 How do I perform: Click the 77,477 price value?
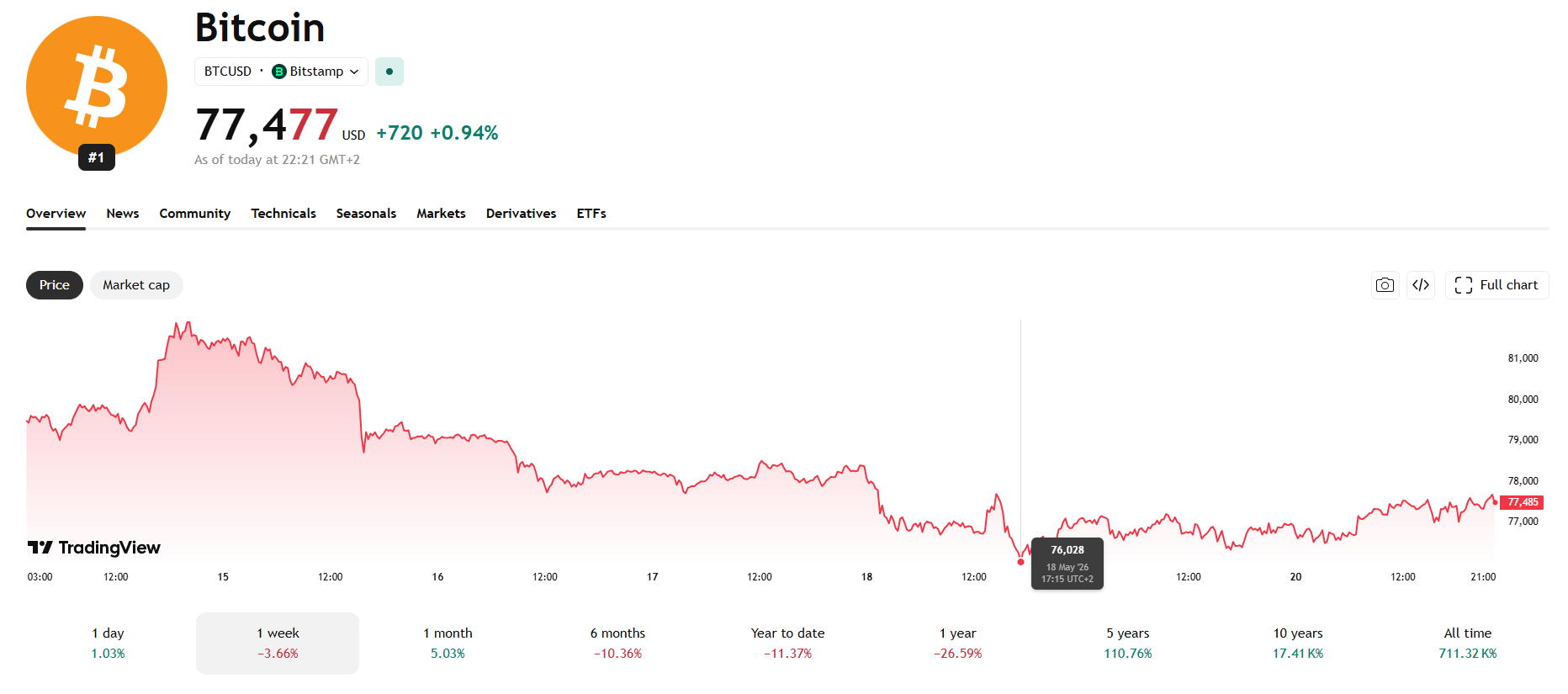click(267, 124)
